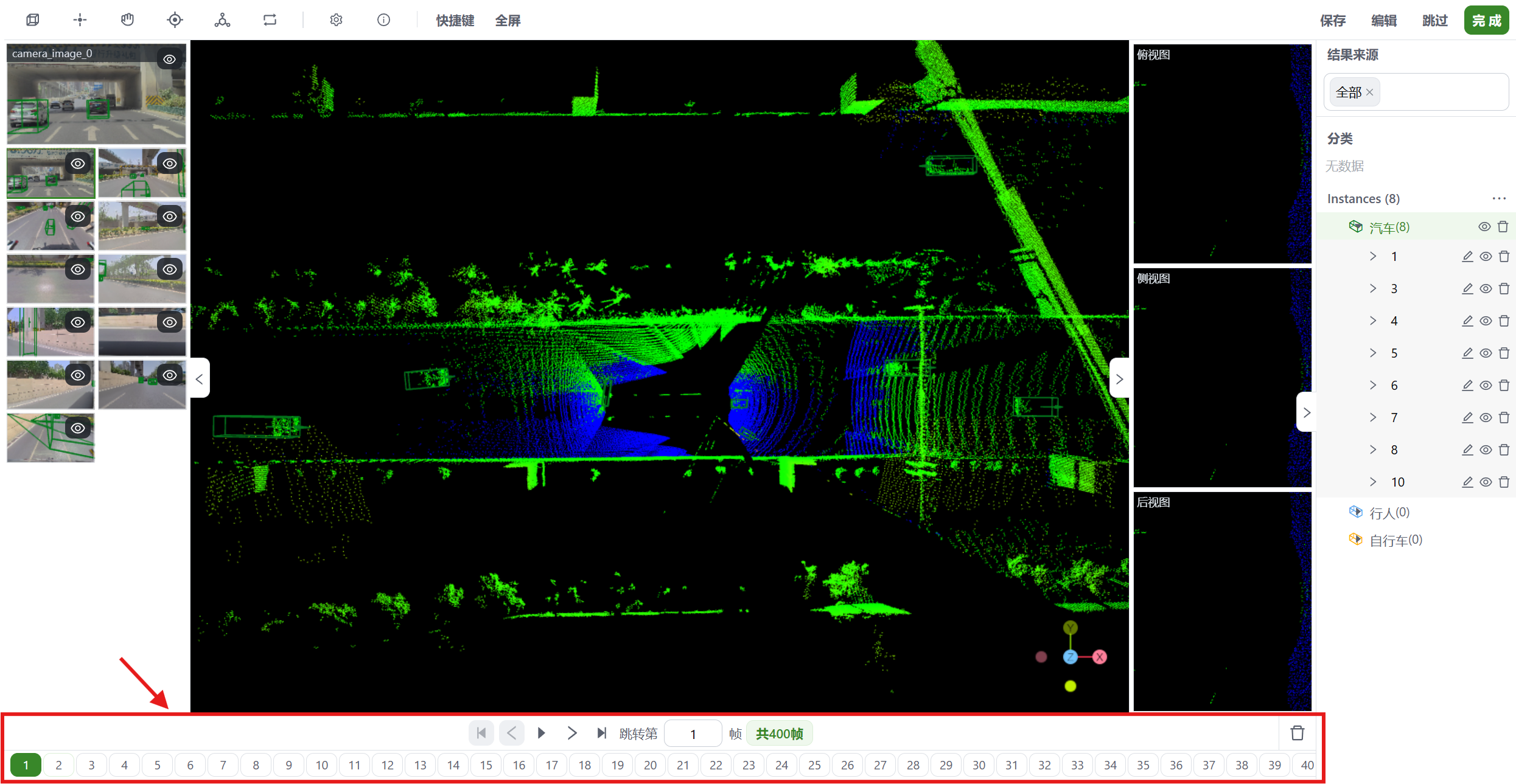
Task: Toggle visibility of camera_image_0 view
Action: click(x=170, y=59)
